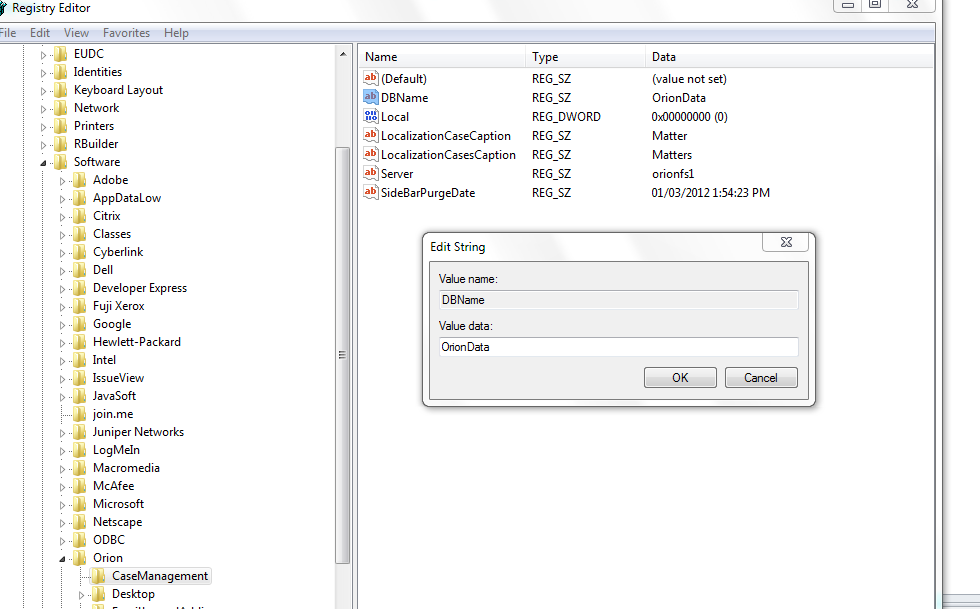The image size is (980, 609).
Task: Click the tree pane vertical scrollbar thumb
Action: pos(342,355)
